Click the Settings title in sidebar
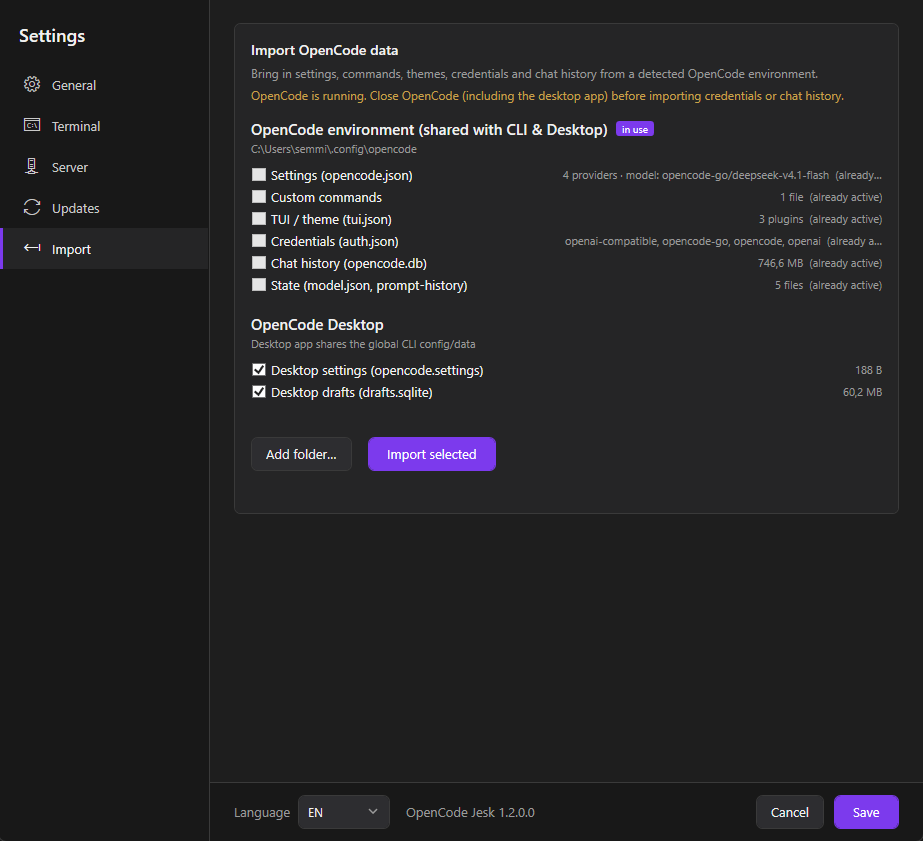 click(x=52, y=36)
